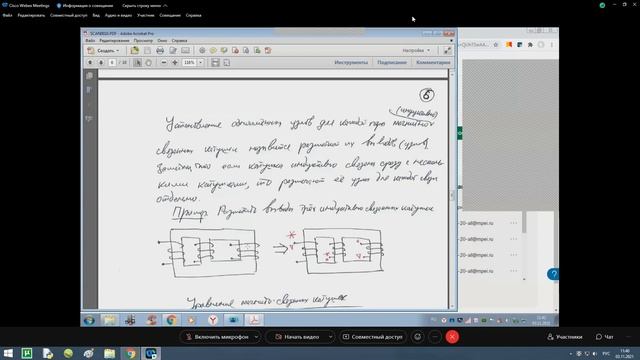Viewport: 640px width, 360px height.
Task: Open Acrobat Настройка dropdown
Action: (416, 51)
